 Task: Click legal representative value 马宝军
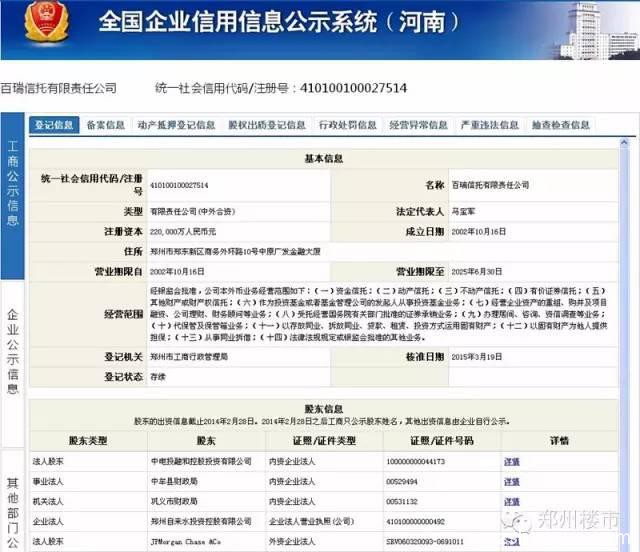click(463, 211)
